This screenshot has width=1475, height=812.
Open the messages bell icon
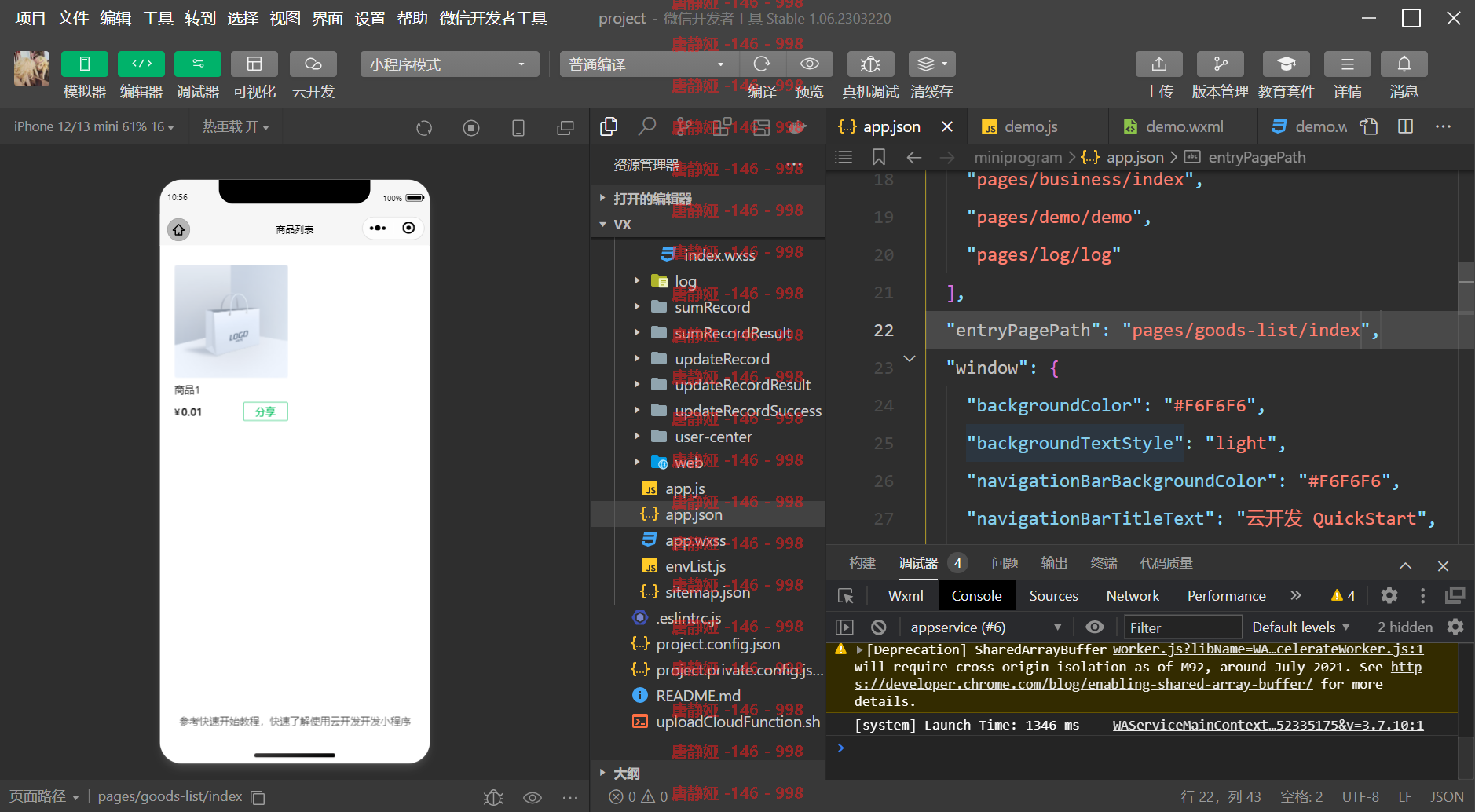pyautogui.click(x=1404, y=64)
